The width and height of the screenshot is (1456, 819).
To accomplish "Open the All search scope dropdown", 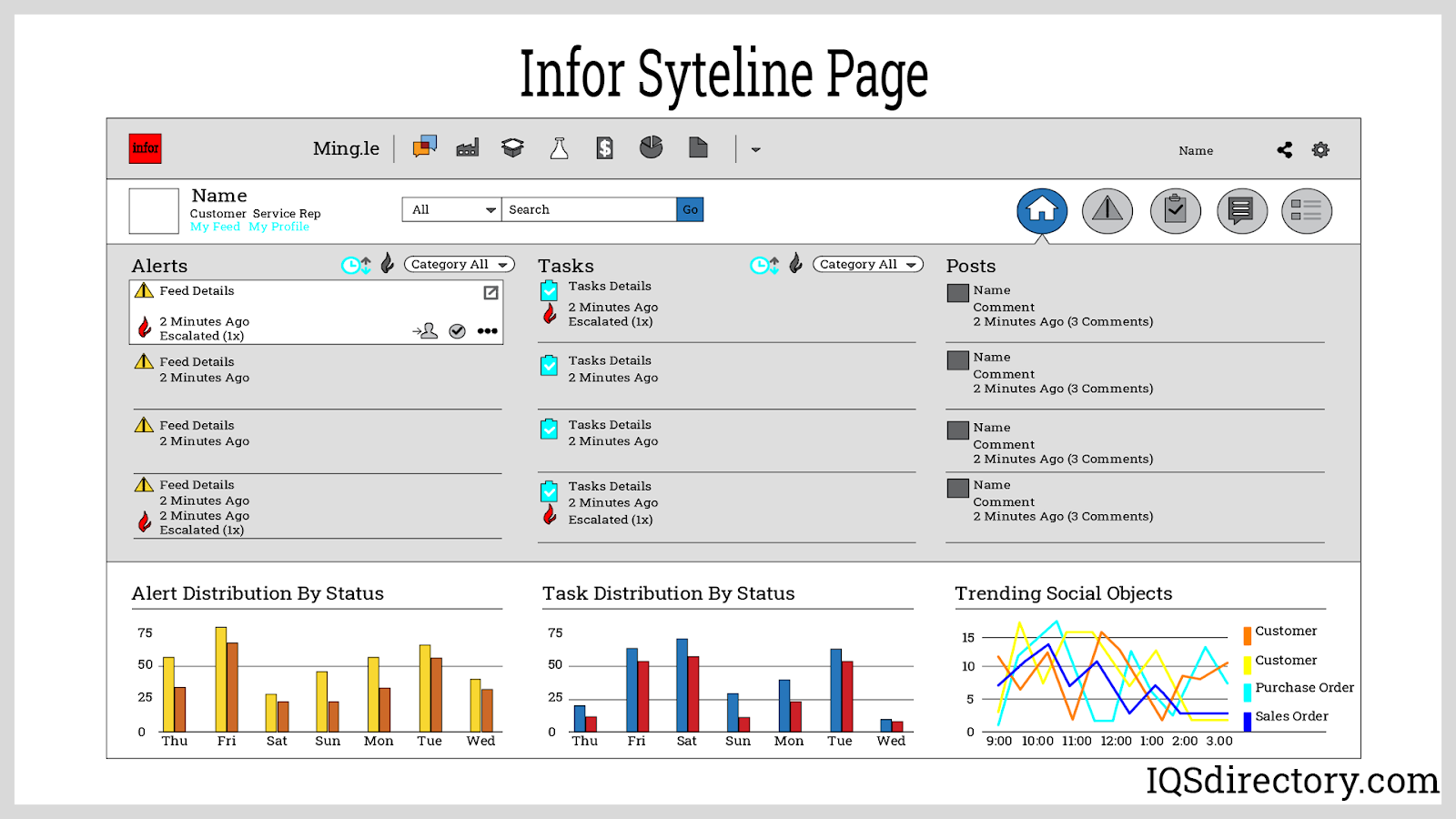I will (x=451, y=210).
